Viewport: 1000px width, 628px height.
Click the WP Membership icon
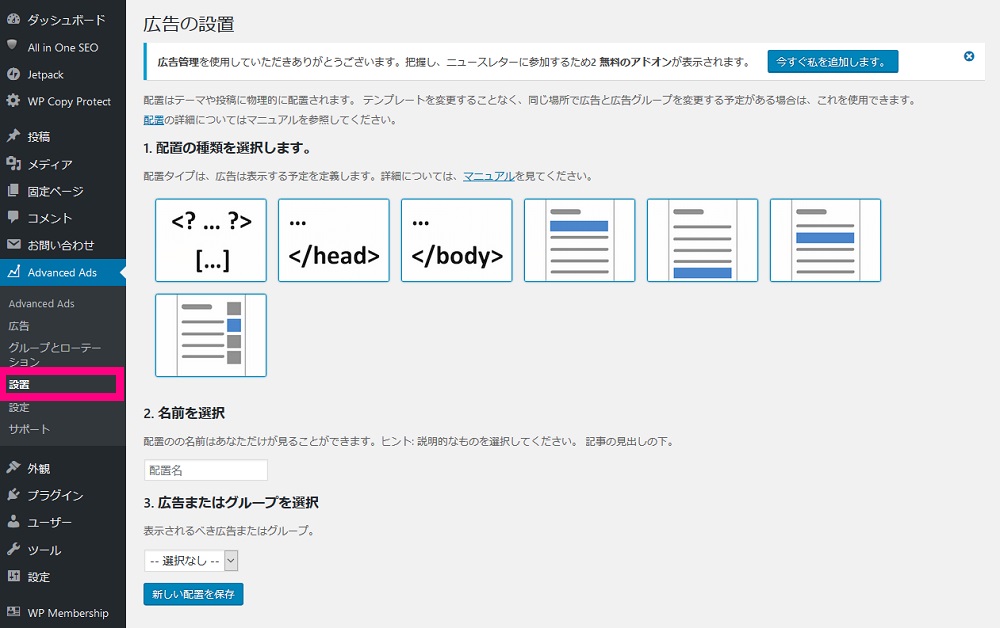(13, 612)
